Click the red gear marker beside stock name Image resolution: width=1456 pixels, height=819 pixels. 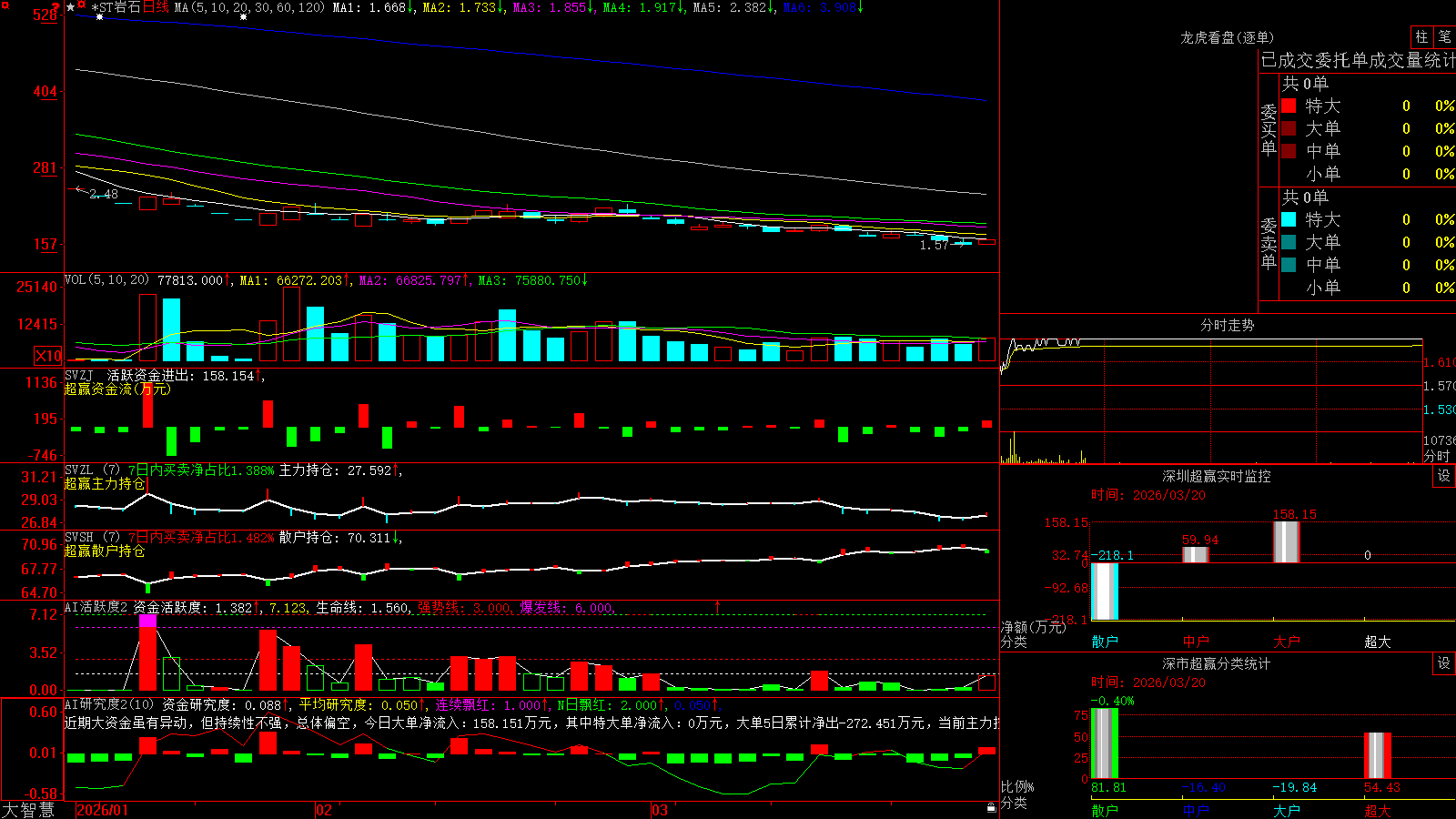pos(81,5)
